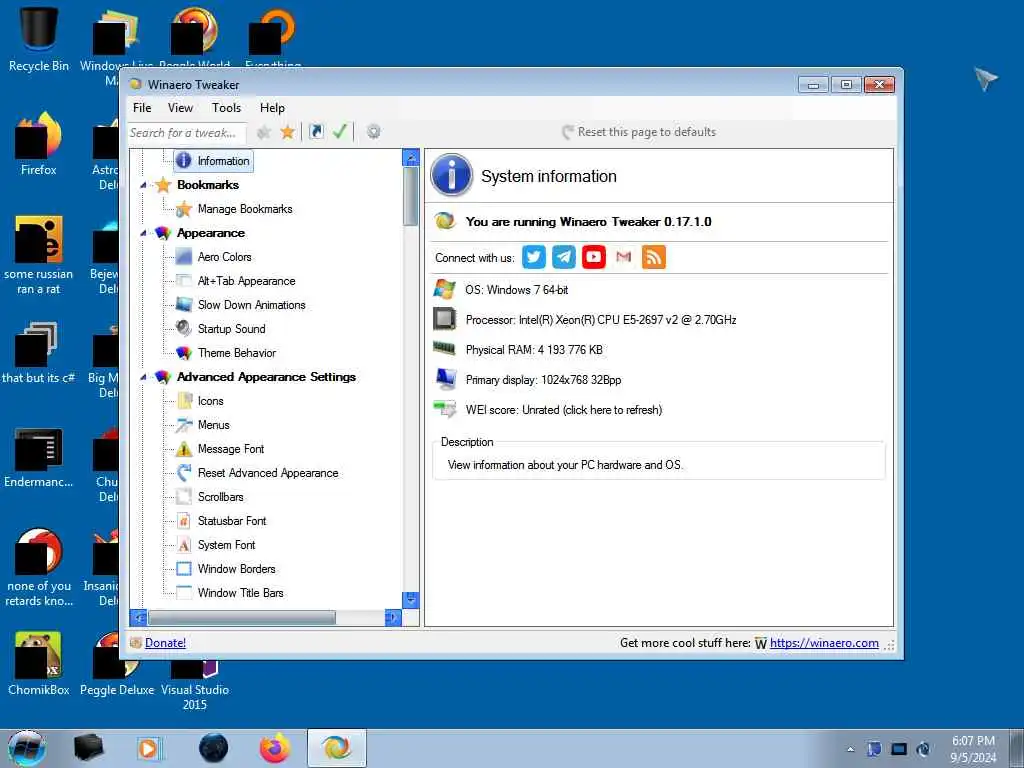Click the Firefox taskbar icon
The height and width of the screenshot is (768, 1024).
point(275,748)
